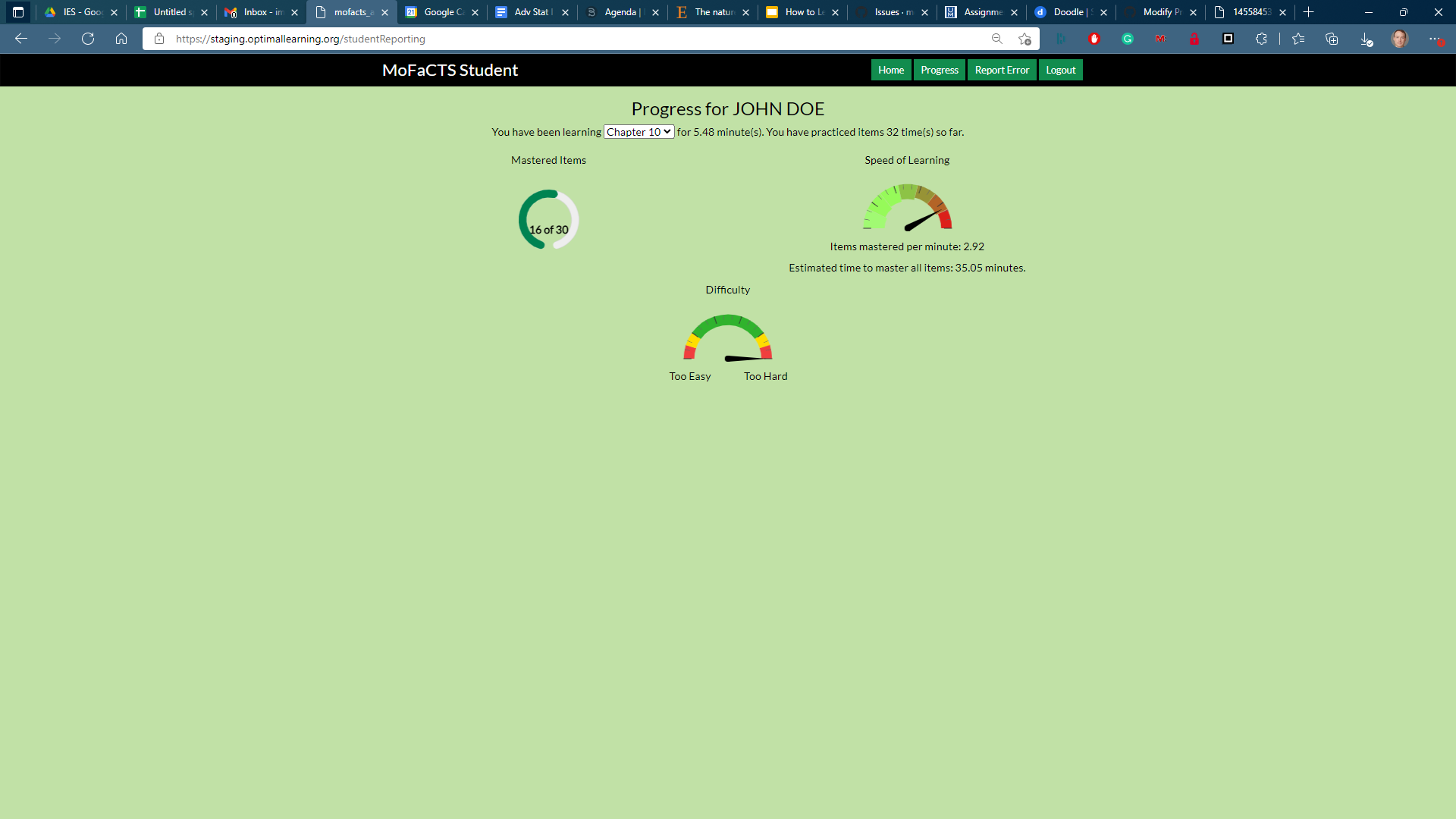The image size is (1456, 819).
Task: Switch to the Inbox email tab
Action: click(261, 12)
